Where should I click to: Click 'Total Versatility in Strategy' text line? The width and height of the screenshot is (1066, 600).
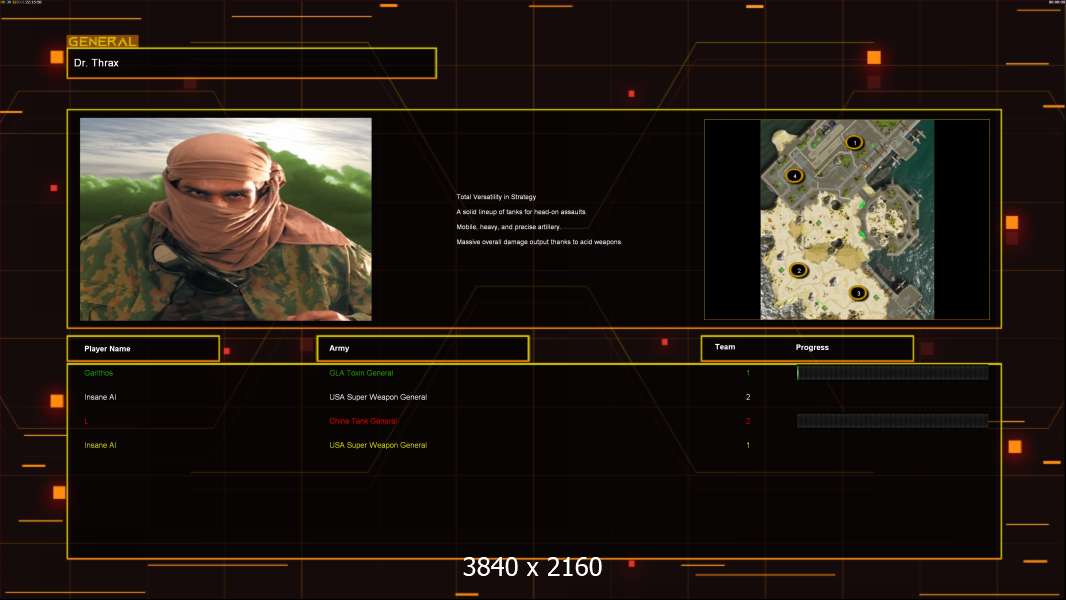tap(496, 197)
